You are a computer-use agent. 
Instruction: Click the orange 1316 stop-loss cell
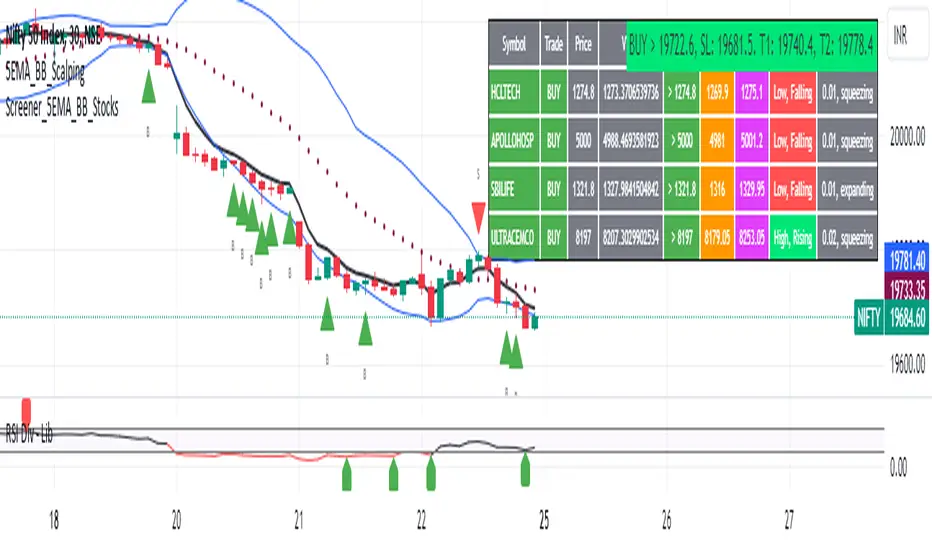pyautogui.click(x=717, y=189)
